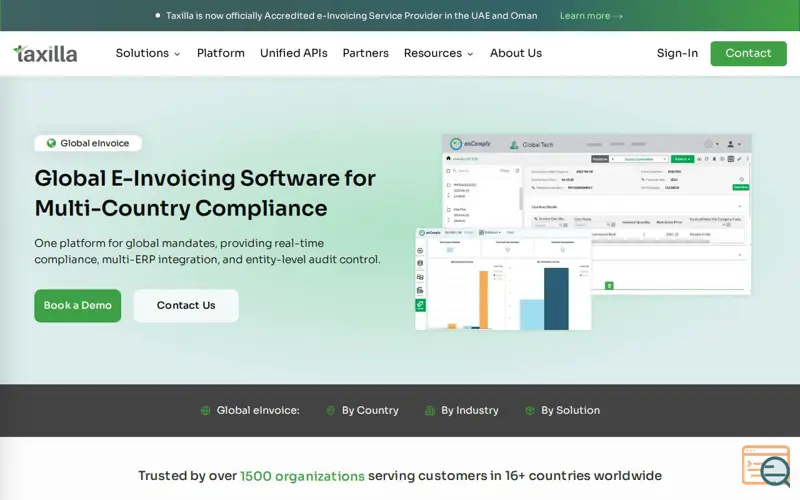
Task: Click the icon beside By Country
Action: pos(331,410)
